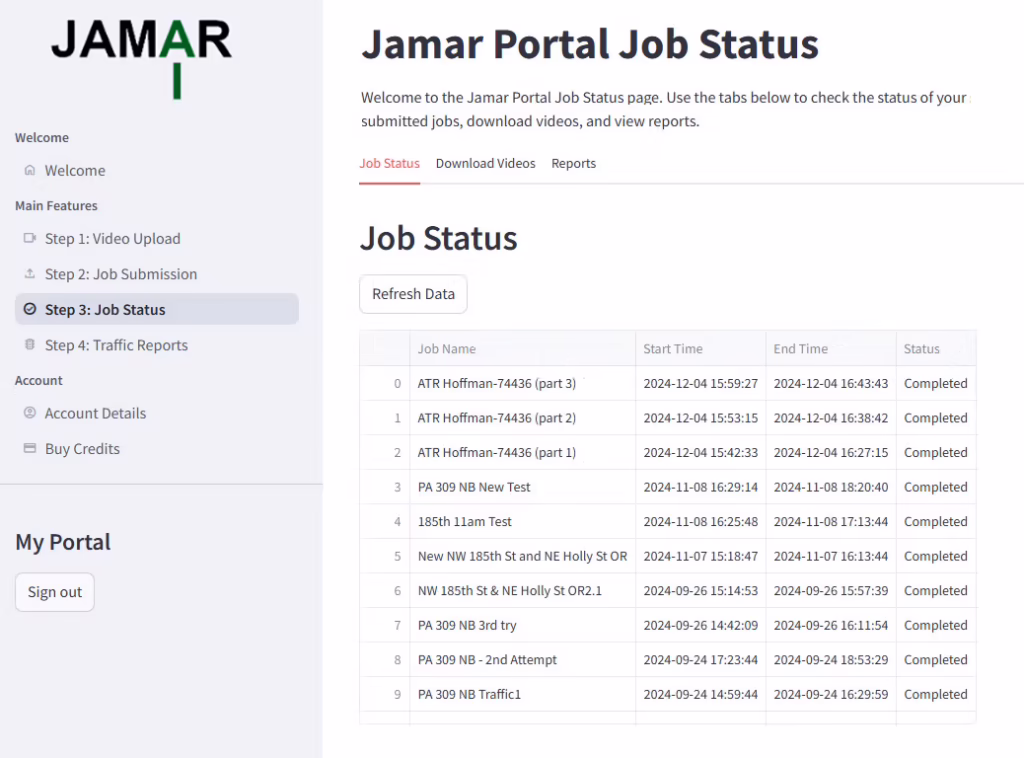Click Completed status in row 5
The height and width of the screenshot is (758, 1024).
point(936,556)
